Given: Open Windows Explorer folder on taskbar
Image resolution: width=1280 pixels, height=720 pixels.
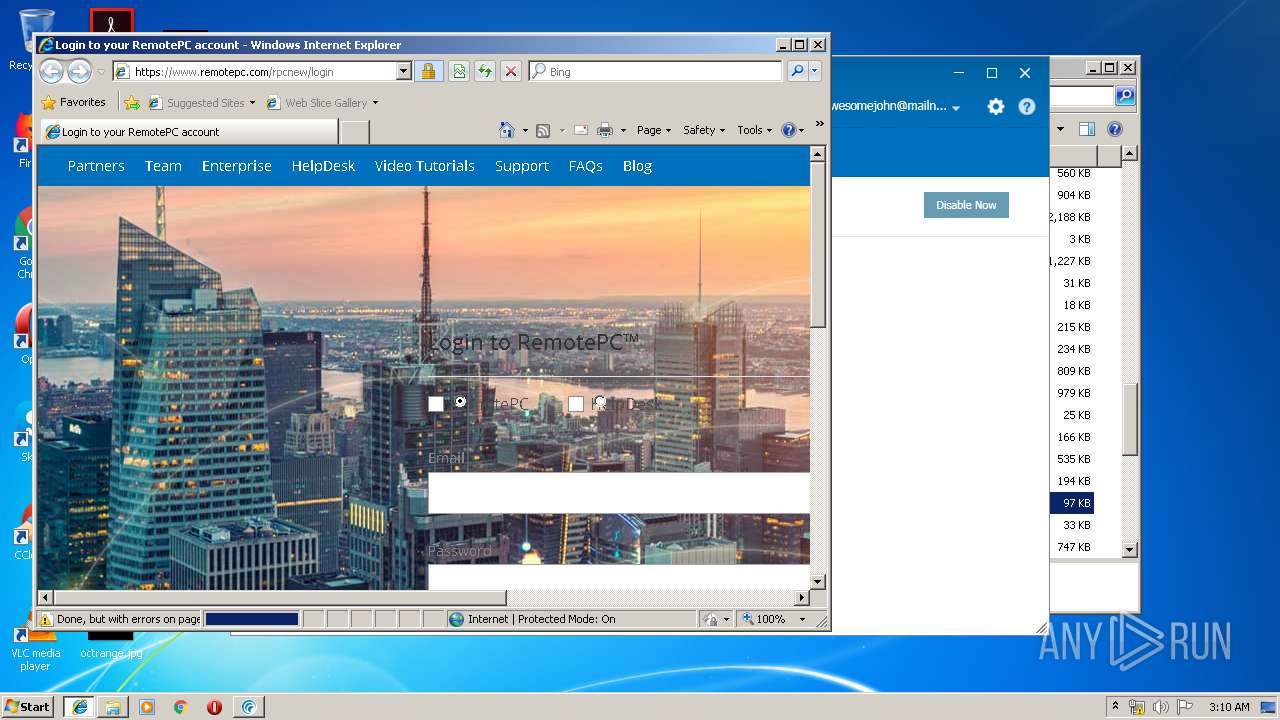Looking at the screenshot, I should pos(113,707).
